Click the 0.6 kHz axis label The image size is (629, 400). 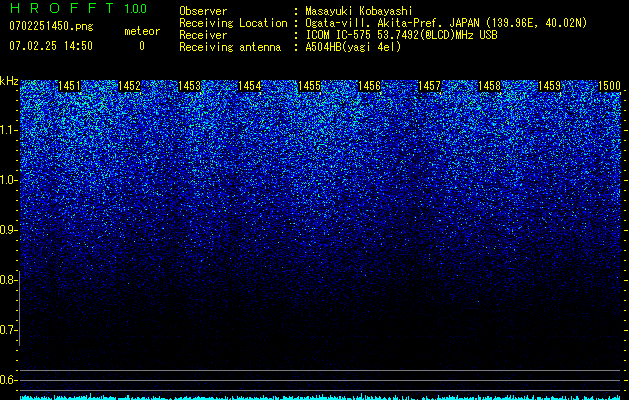pyautogui.click(x=8, y=380)
